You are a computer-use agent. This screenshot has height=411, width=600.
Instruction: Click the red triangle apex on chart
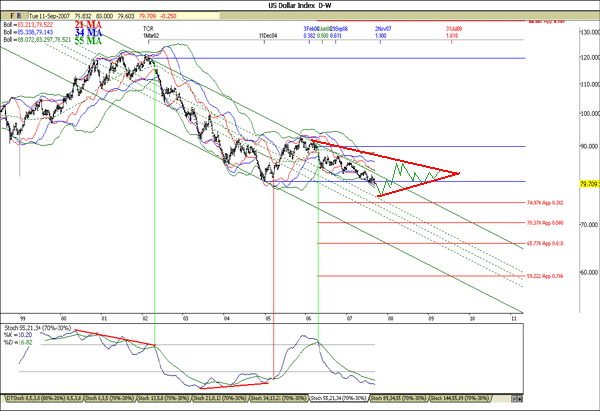coord(459,174)
